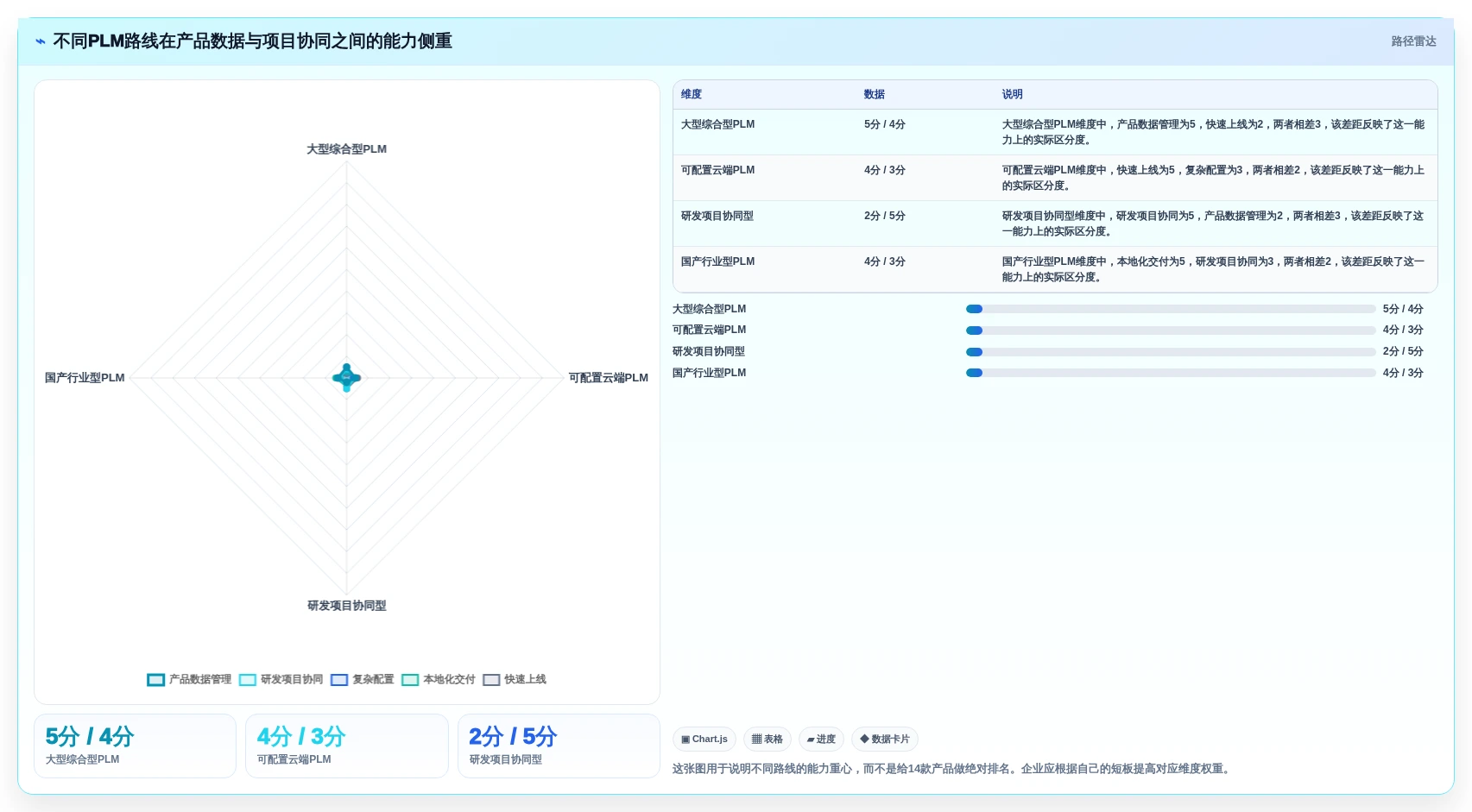Click the 数据卡片 tag chip
The width and height of the screenshot is (1472, 812).
[885, 739]
